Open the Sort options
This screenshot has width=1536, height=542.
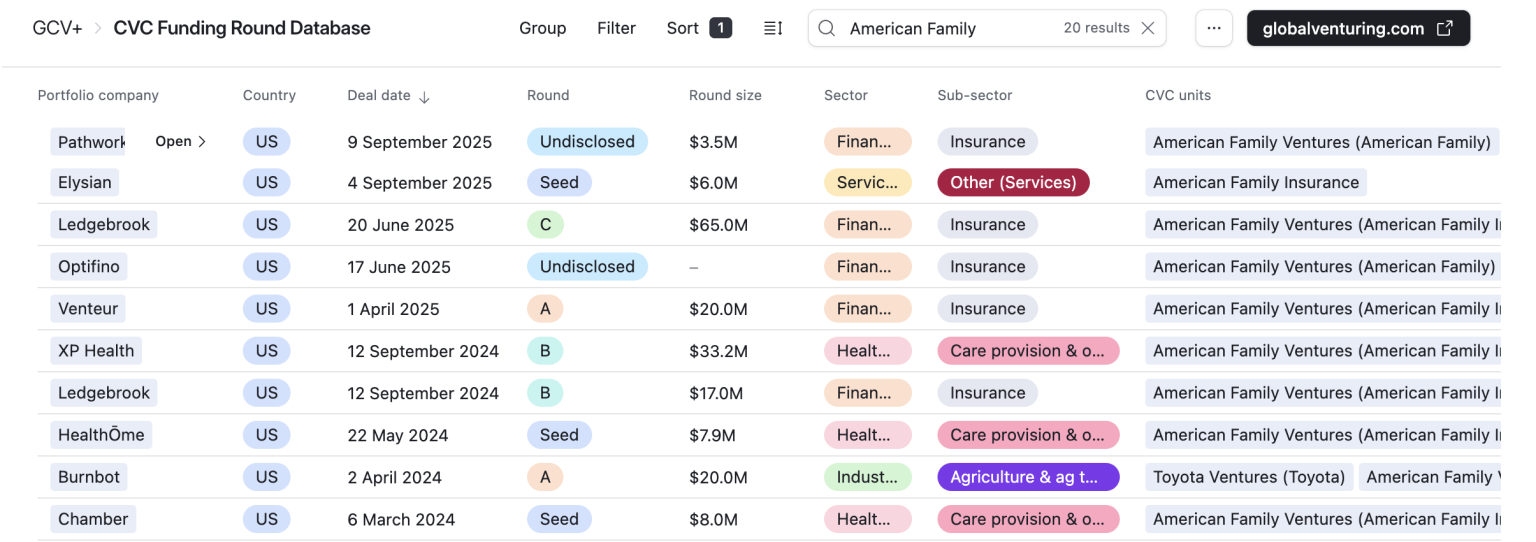(698, 28)
